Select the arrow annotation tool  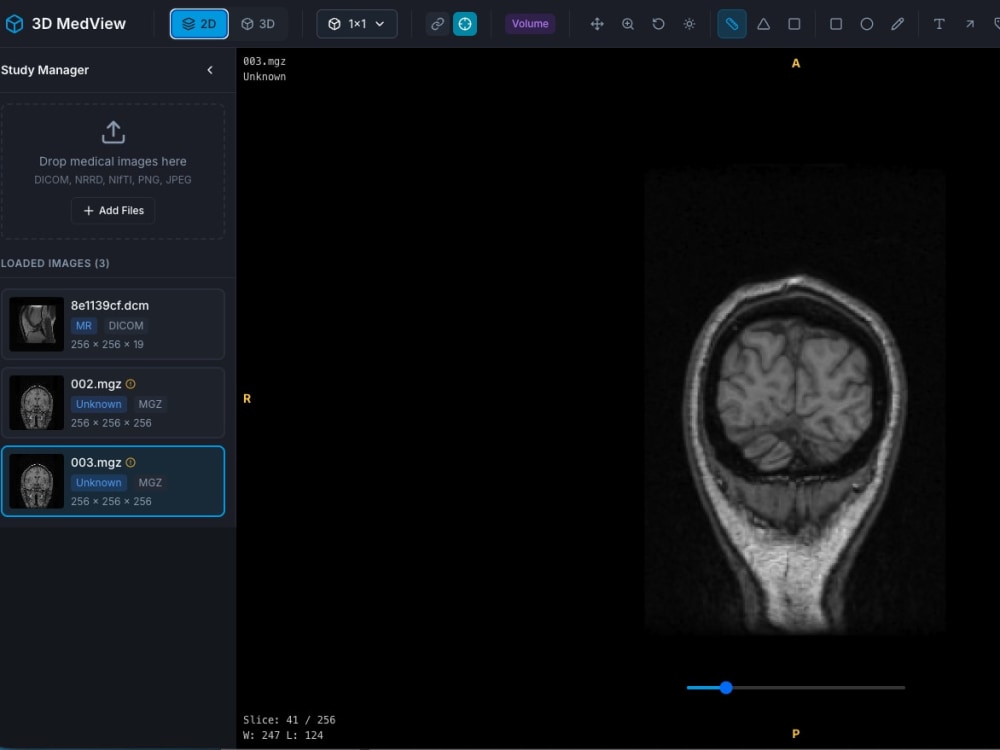click(969, 24)
